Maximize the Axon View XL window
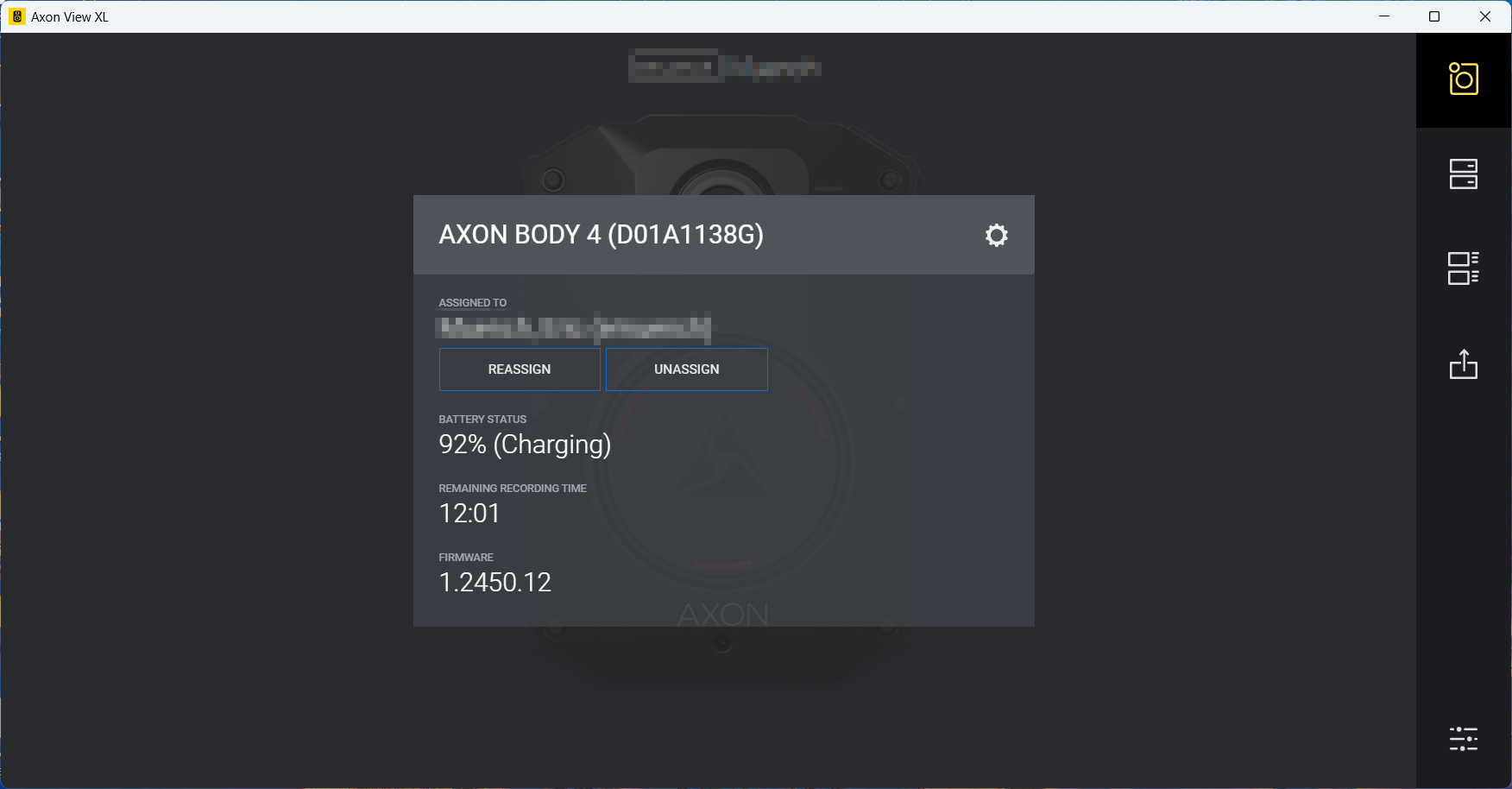This screenshot has height=789, width=1512. pos(1434,16)
